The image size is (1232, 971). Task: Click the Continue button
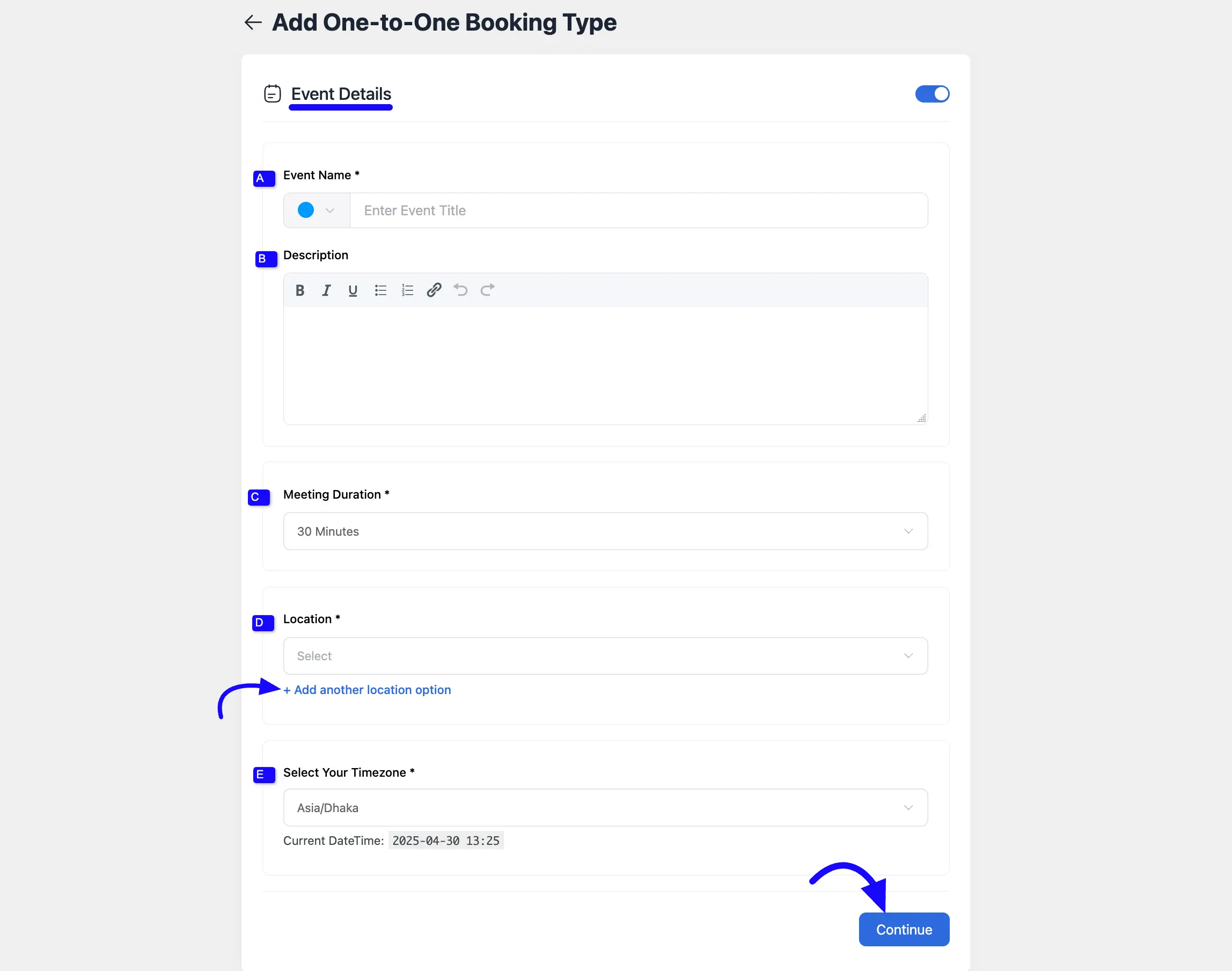[904, 929]
